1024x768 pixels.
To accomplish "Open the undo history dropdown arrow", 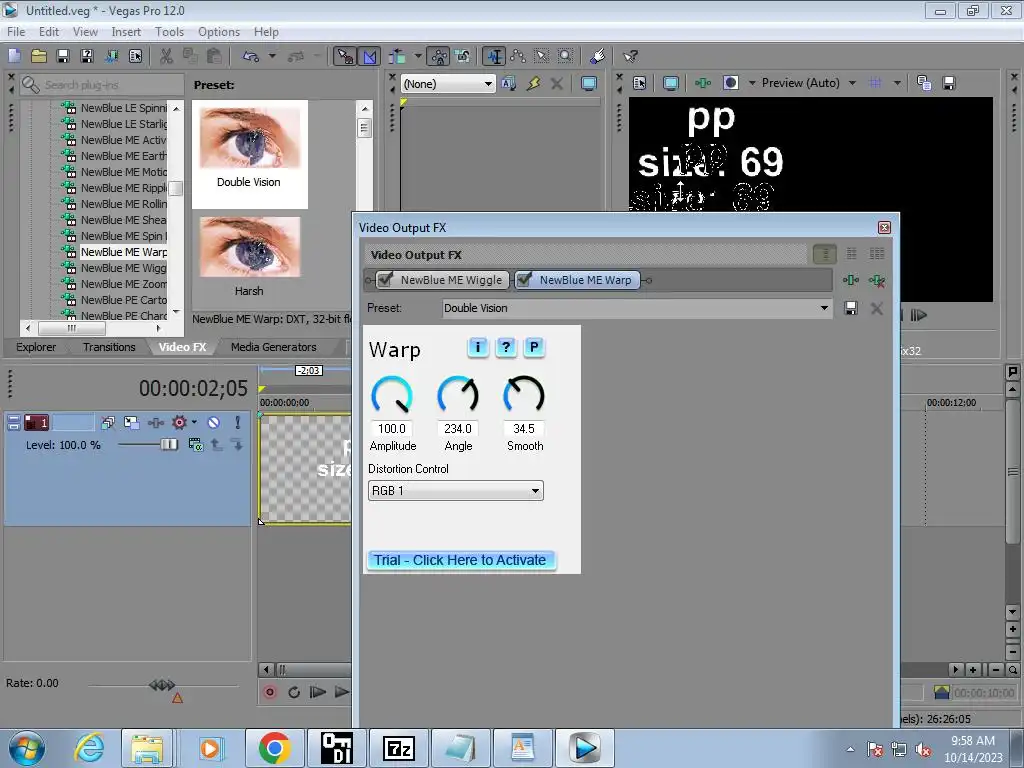I will pos(272,57).
